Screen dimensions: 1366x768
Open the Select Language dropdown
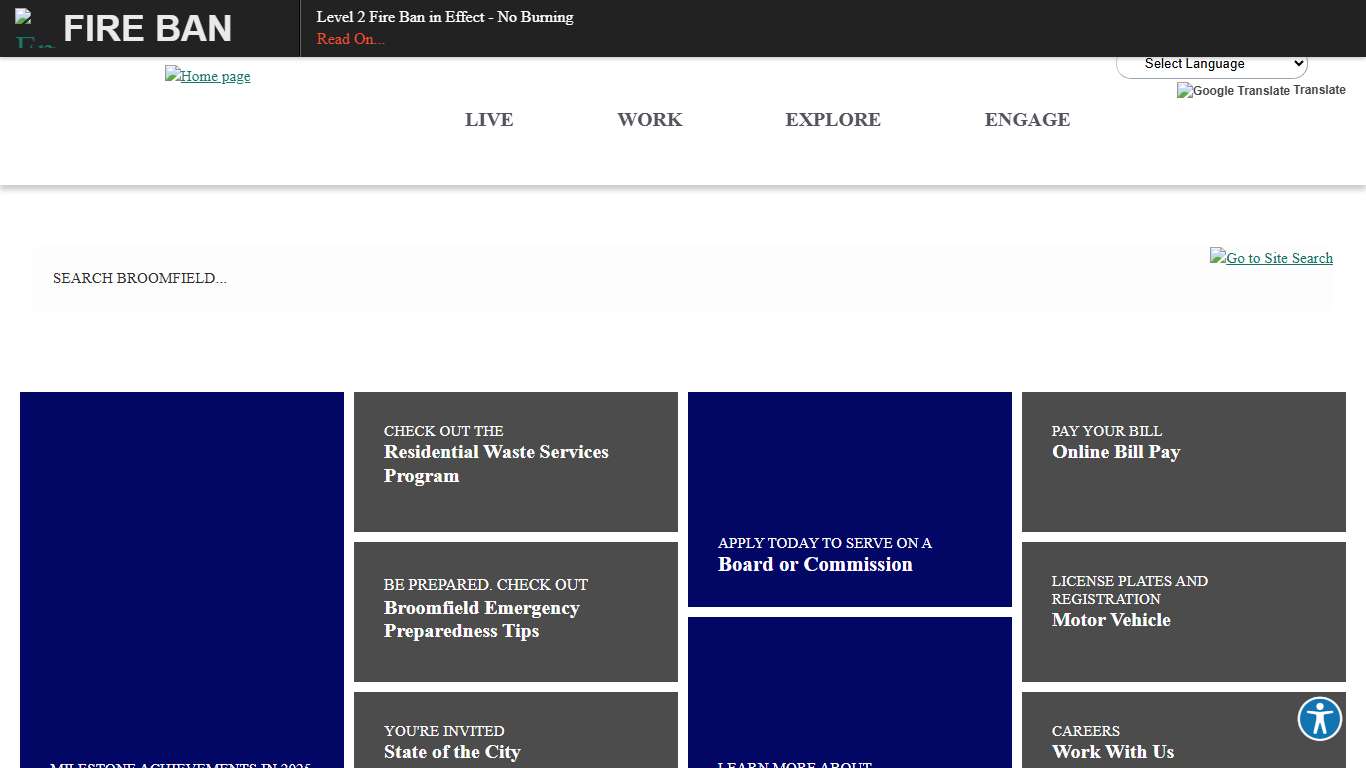1211,63
